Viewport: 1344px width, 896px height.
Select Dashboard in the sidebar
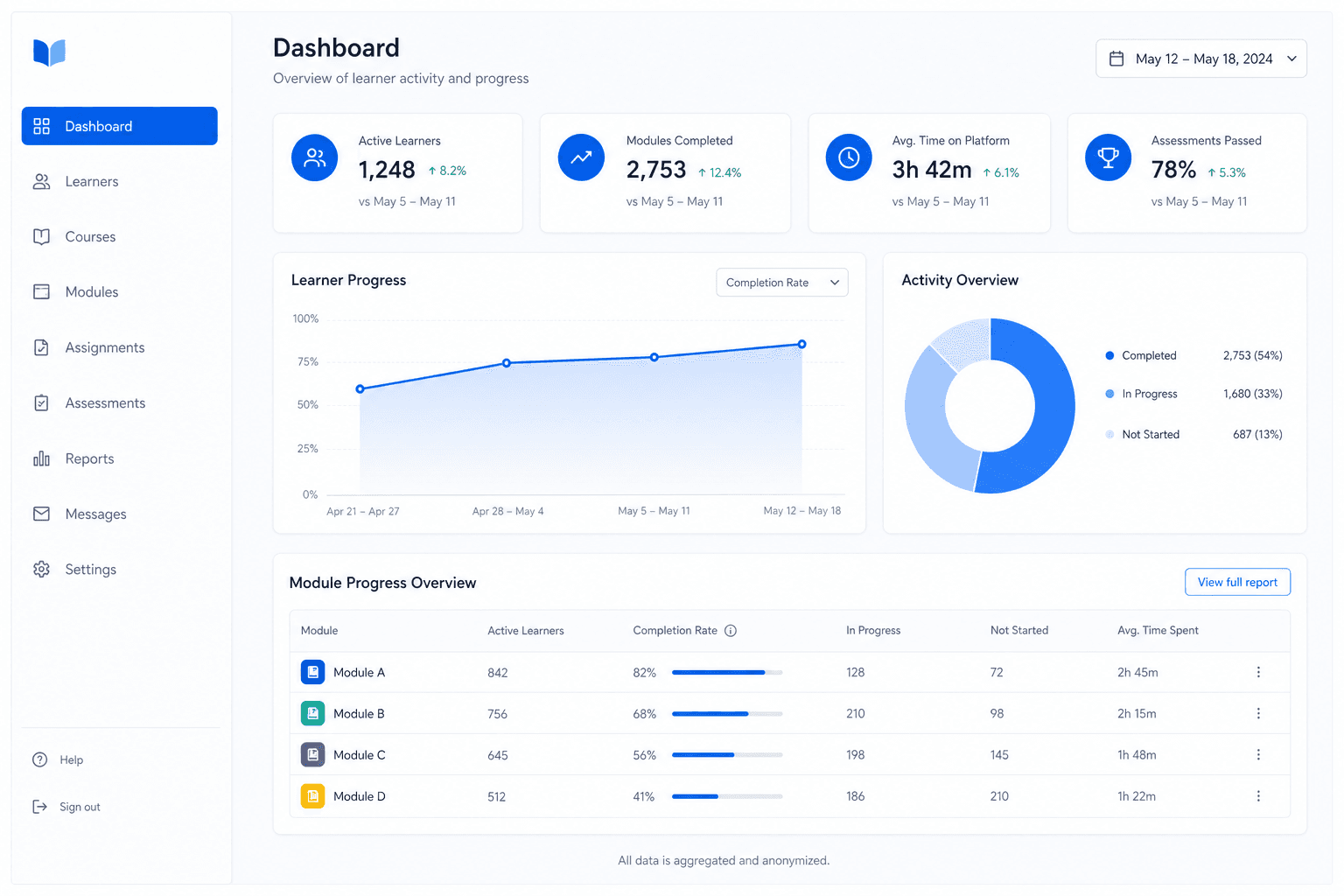[119, 126]
